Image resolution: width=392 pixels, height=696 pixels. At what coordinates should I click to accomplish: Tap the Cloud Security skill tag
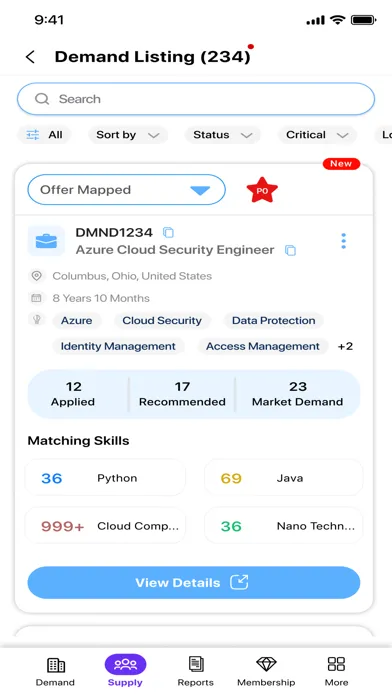[x=162, y=320]
